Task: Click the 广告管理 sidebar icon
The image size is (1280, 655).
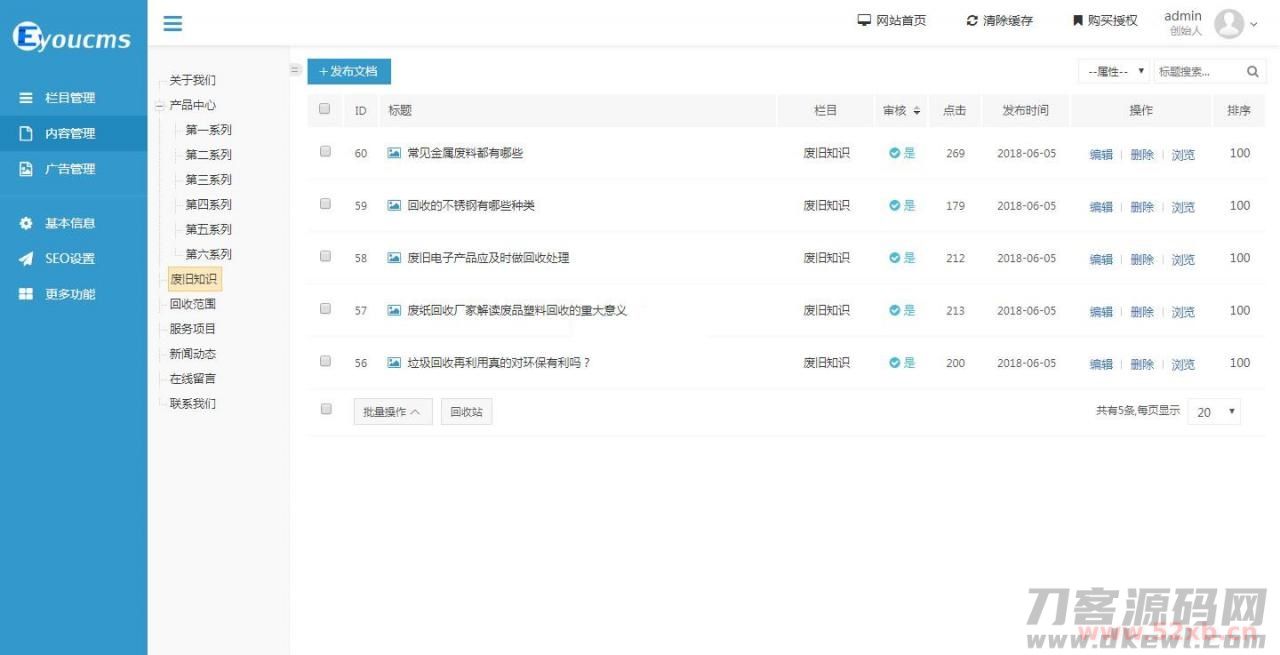Action: click(x=25, y=168)
